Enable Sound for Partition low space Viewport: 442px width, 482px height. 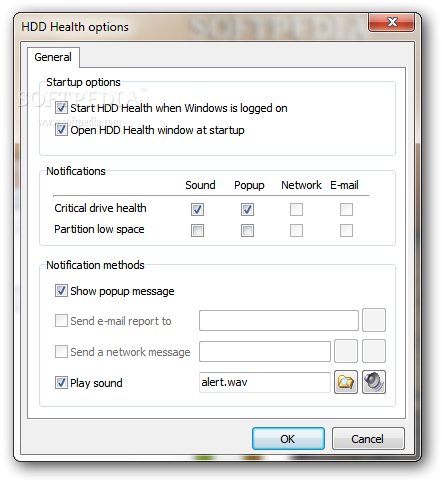click(197, 230)
